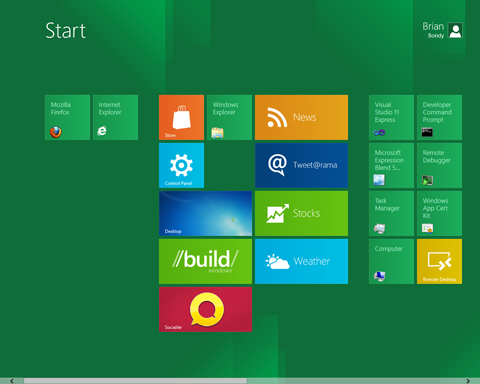
Task: Launch the Internet Explorer tile
Action: 115,117
